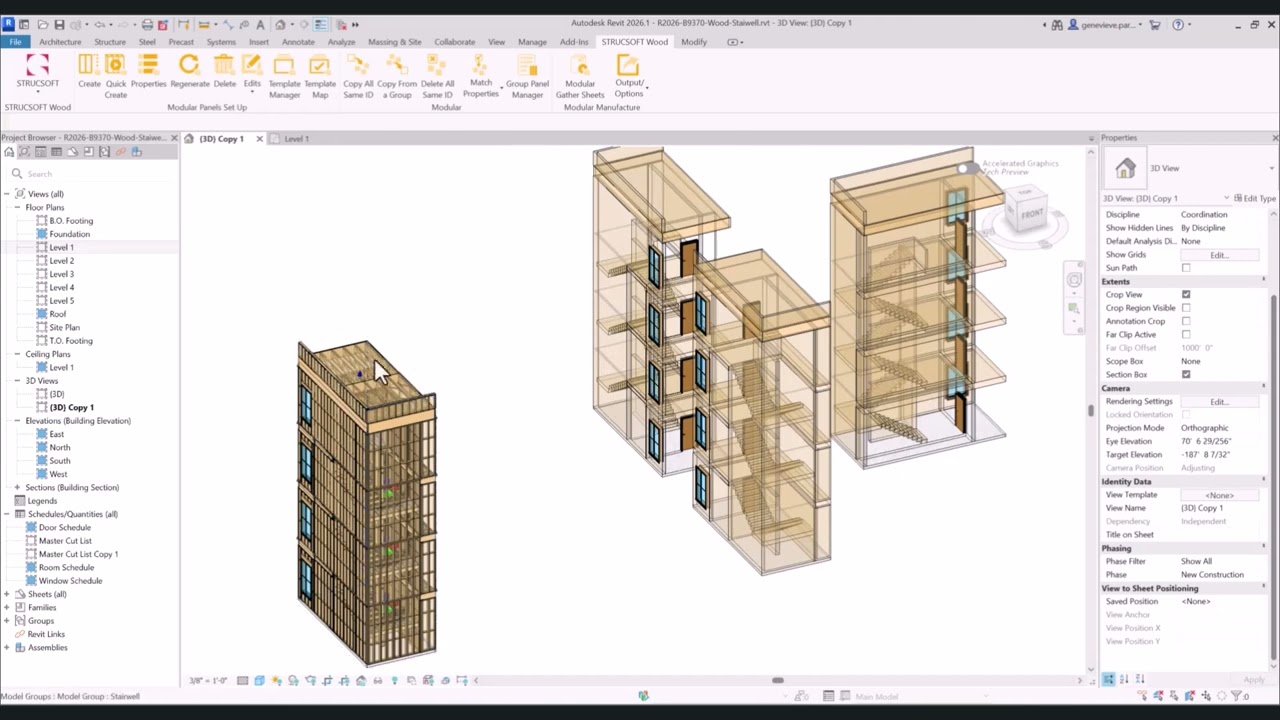Viewport: 1280px width, 720px height.
Task: Open the Collaborate ribbon tab
Action: (454, 42)
